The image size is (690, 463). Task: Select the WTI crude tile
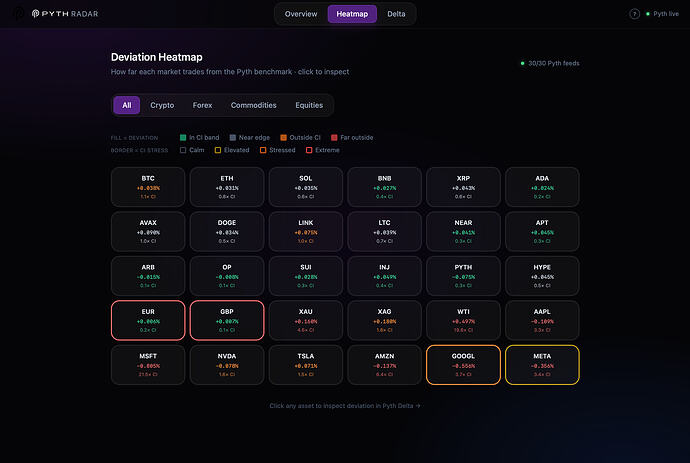[x=463, y=320]
